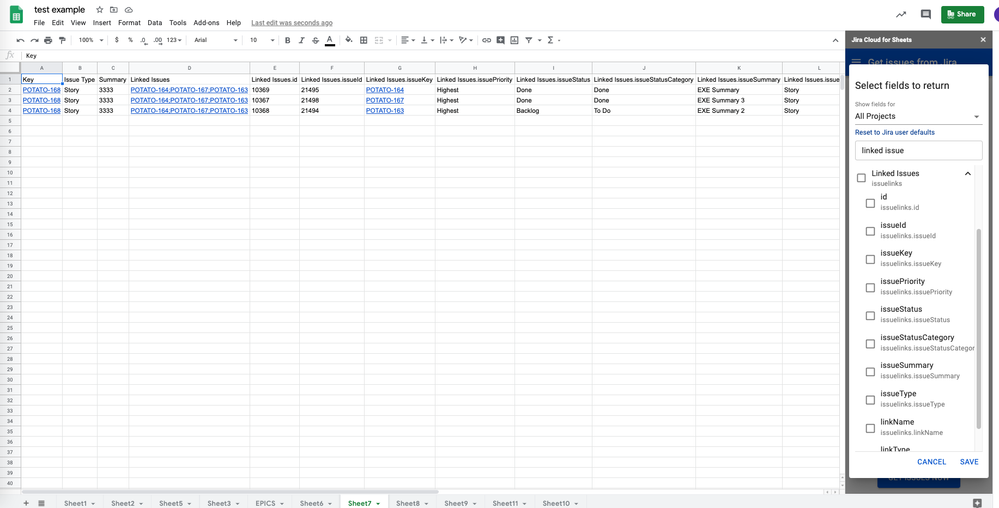The width and height of the screenshot is (999, 508).
Task: Open the vertical align dropdown
Action: coord(427,40)
